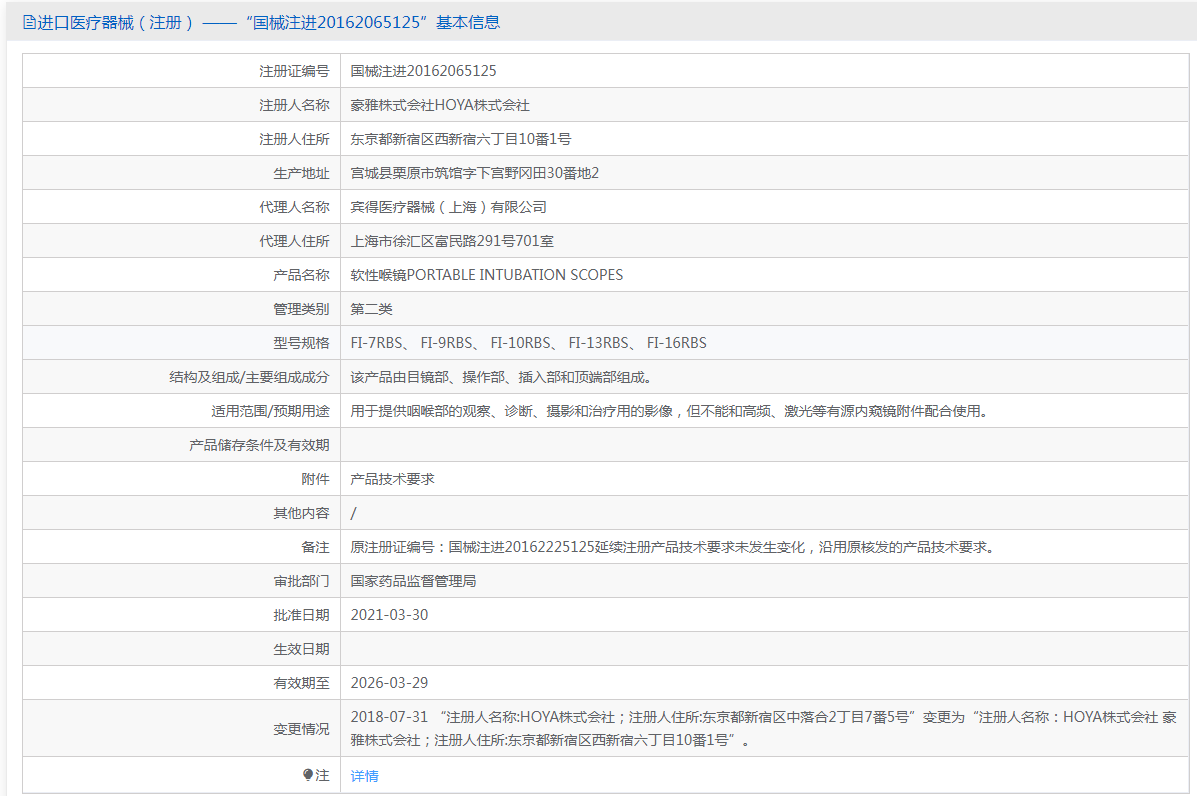The image size is (1197, 796).
Task: Select registration number 国械注进20162065125 in the table
Action: (423, 71)
